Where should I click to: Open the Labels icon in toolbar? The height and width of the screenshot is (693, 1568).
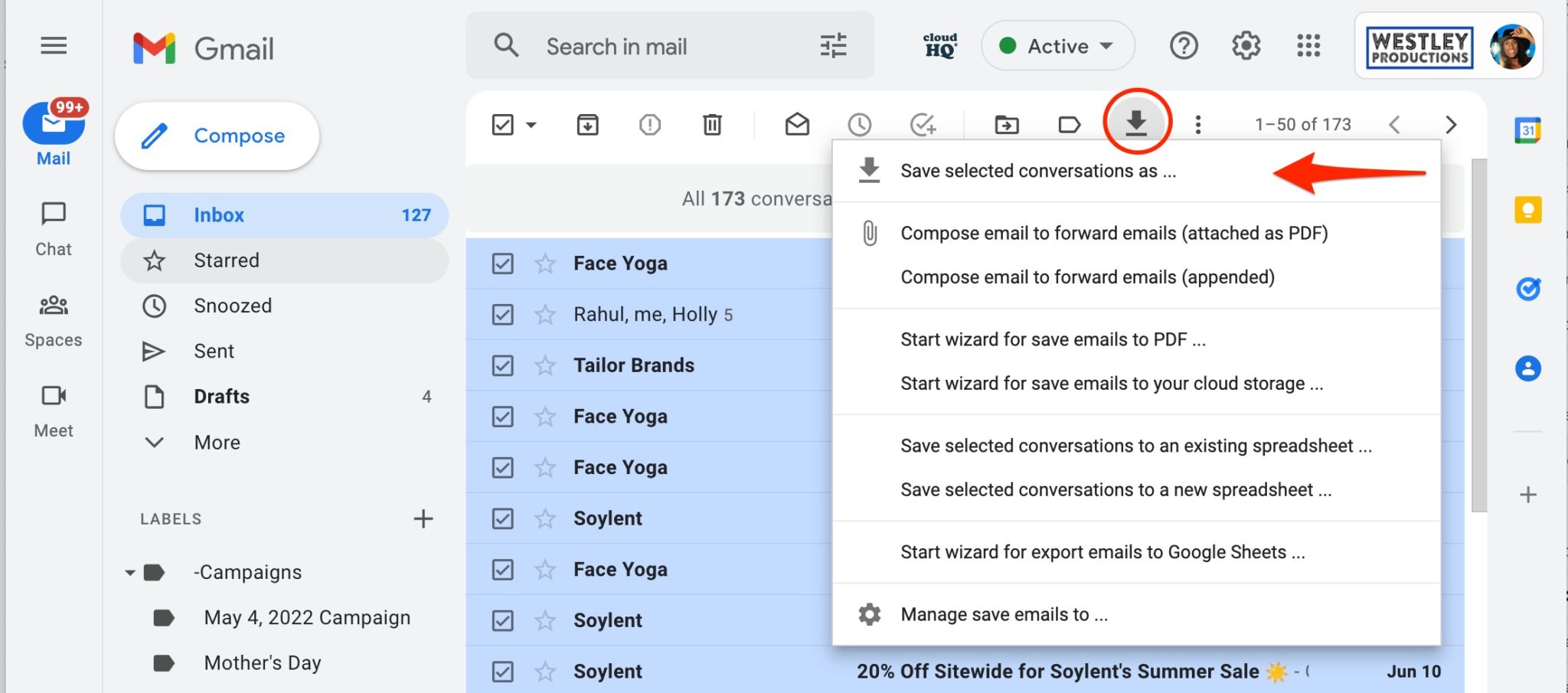pos(1070,124)
